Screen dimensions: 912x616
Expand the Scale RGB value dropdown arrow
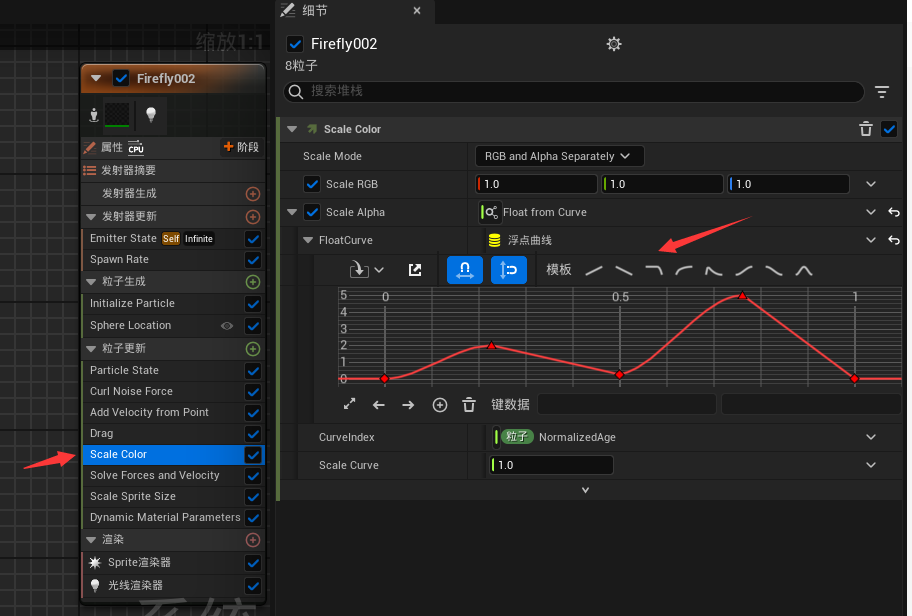(x=871, y=184)
